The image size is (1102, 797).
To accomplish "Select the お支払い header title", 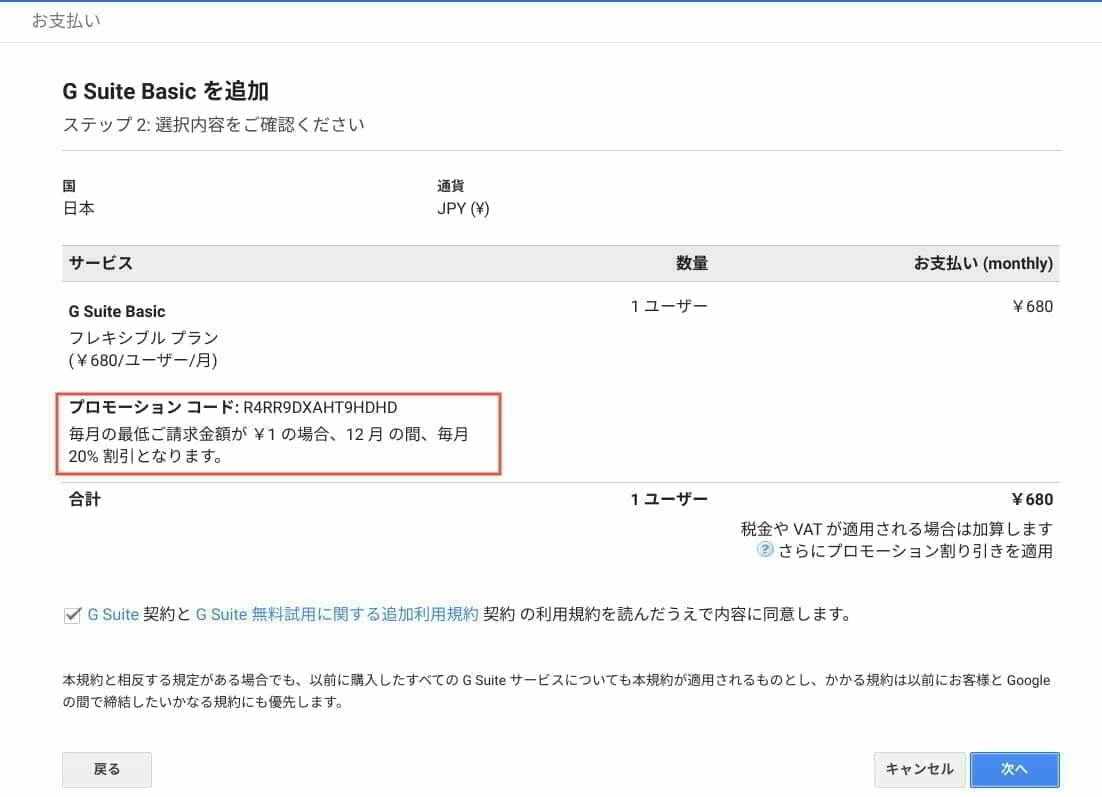I will pyautogui.click(x=66, y=21).
